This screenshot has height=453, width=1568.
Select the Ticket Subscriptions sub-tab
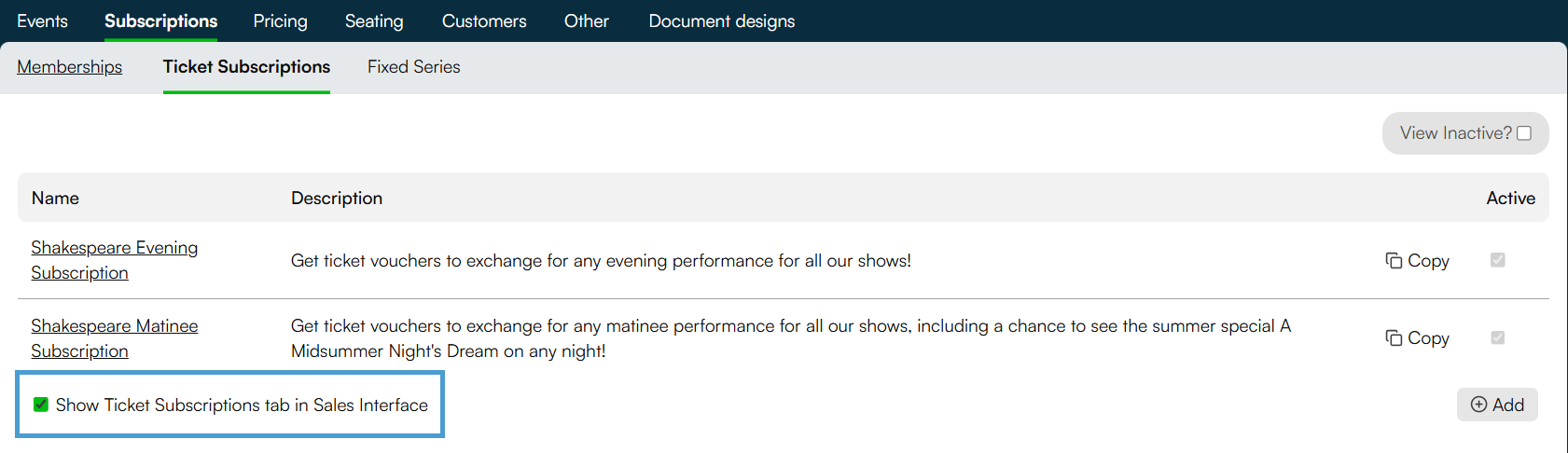(x=246, y=66)
